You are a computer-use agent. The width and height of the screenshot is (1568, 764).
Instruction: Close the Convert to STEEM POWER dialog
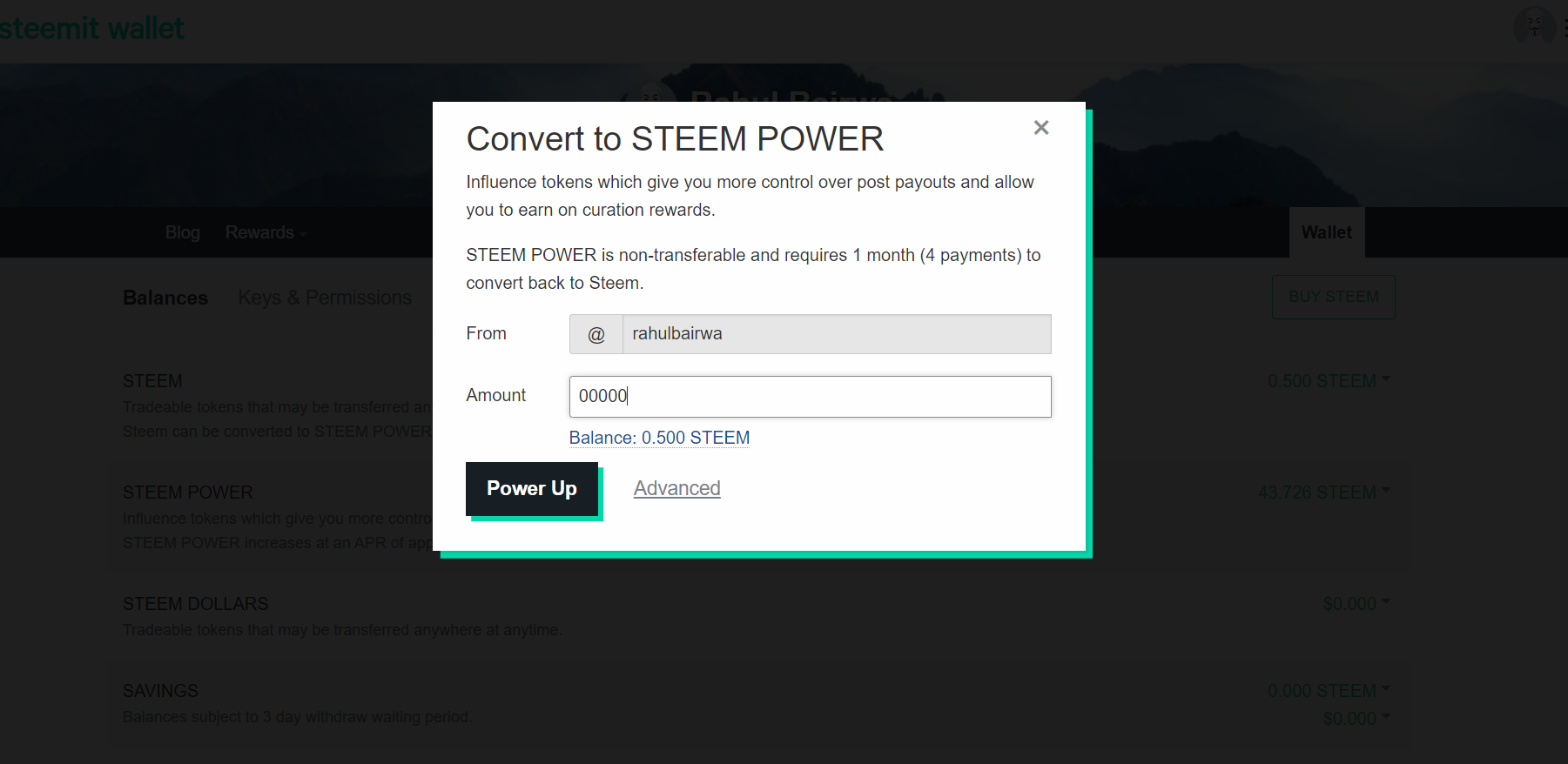click(x=1040, y=128)
